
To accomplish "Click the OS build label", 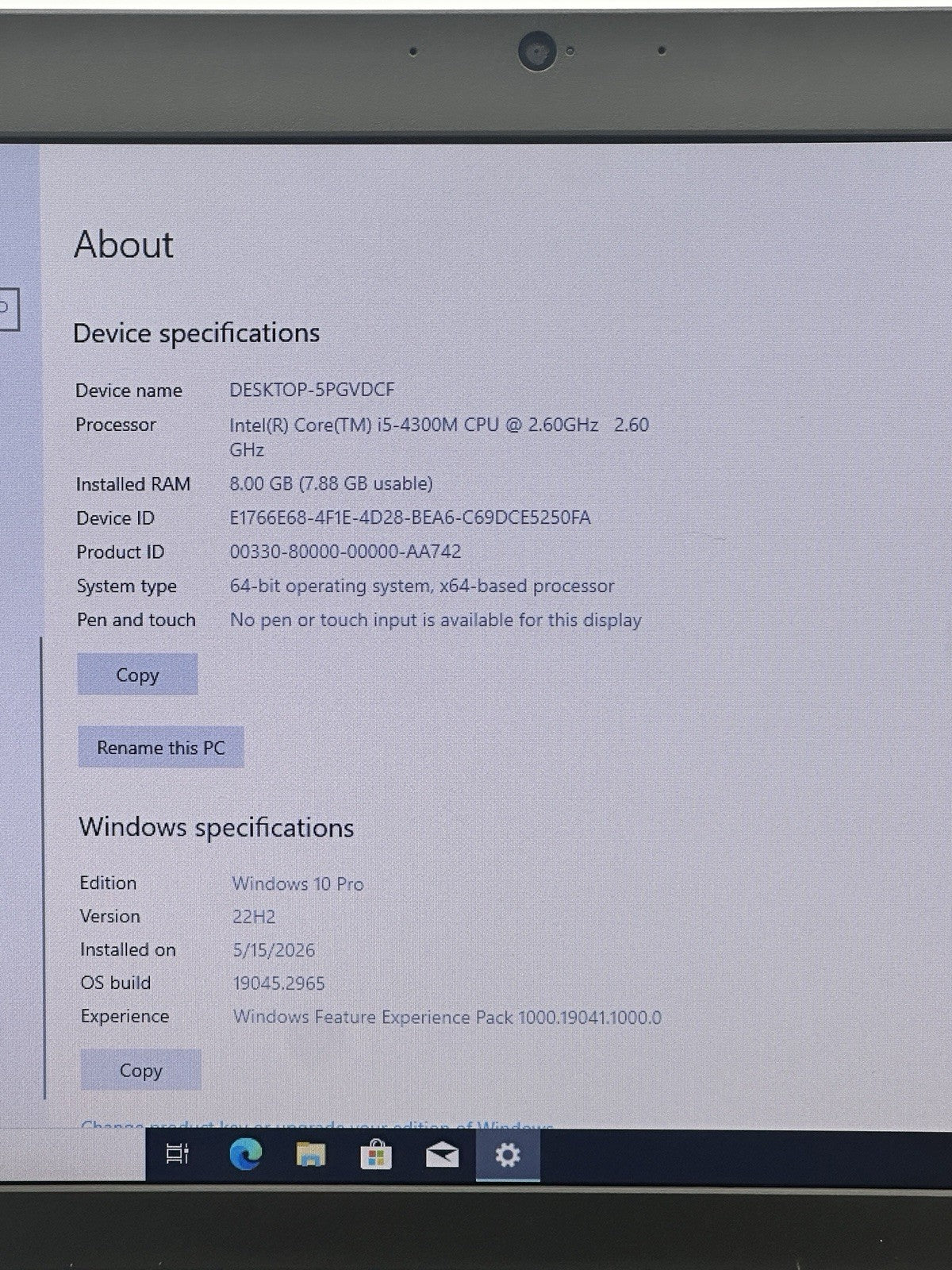I will (x=116, y=983).
